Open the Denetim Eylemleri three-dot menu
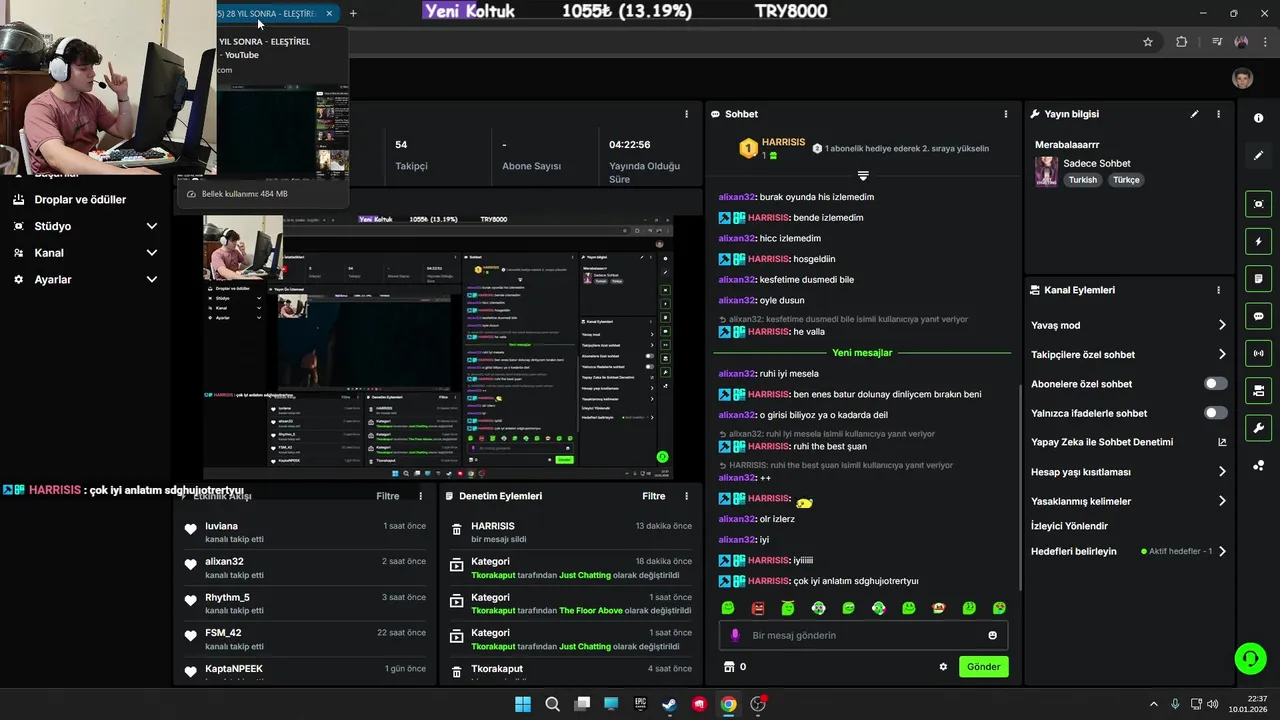The height and width of the screenshot is (720, 1280). pos(686,496)
